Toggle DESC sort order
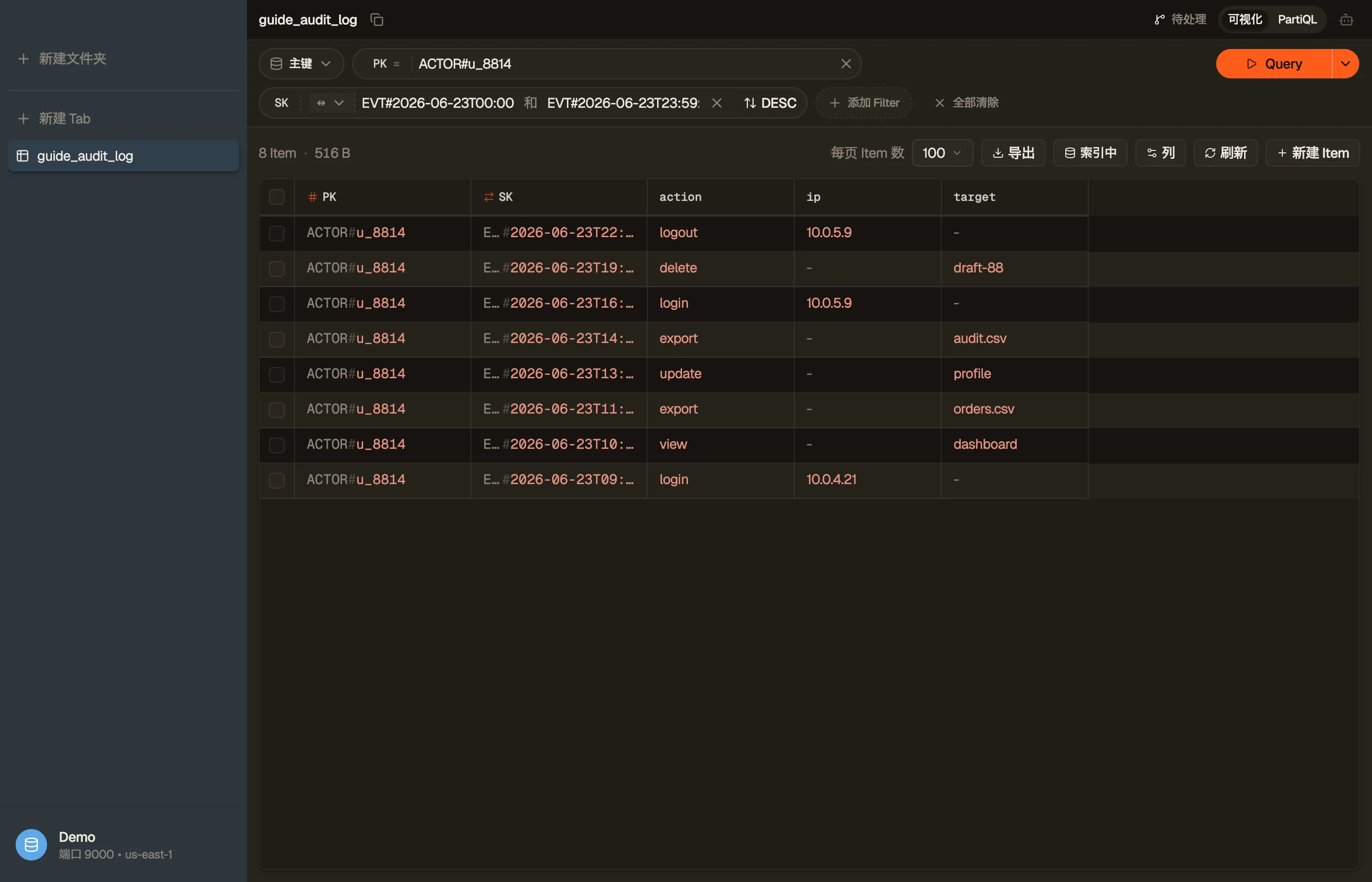 point(770,103)
